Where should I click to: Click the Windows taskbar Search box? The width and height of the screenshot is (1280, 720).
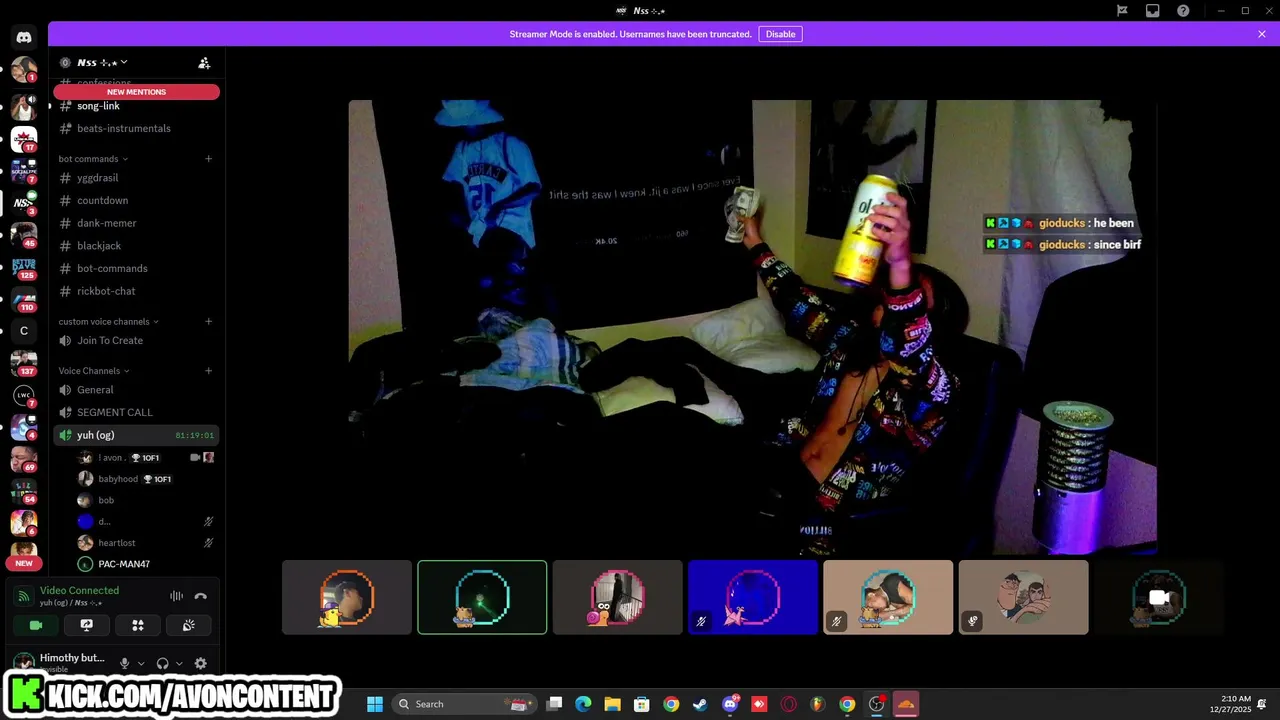click(x=463, y=704)
